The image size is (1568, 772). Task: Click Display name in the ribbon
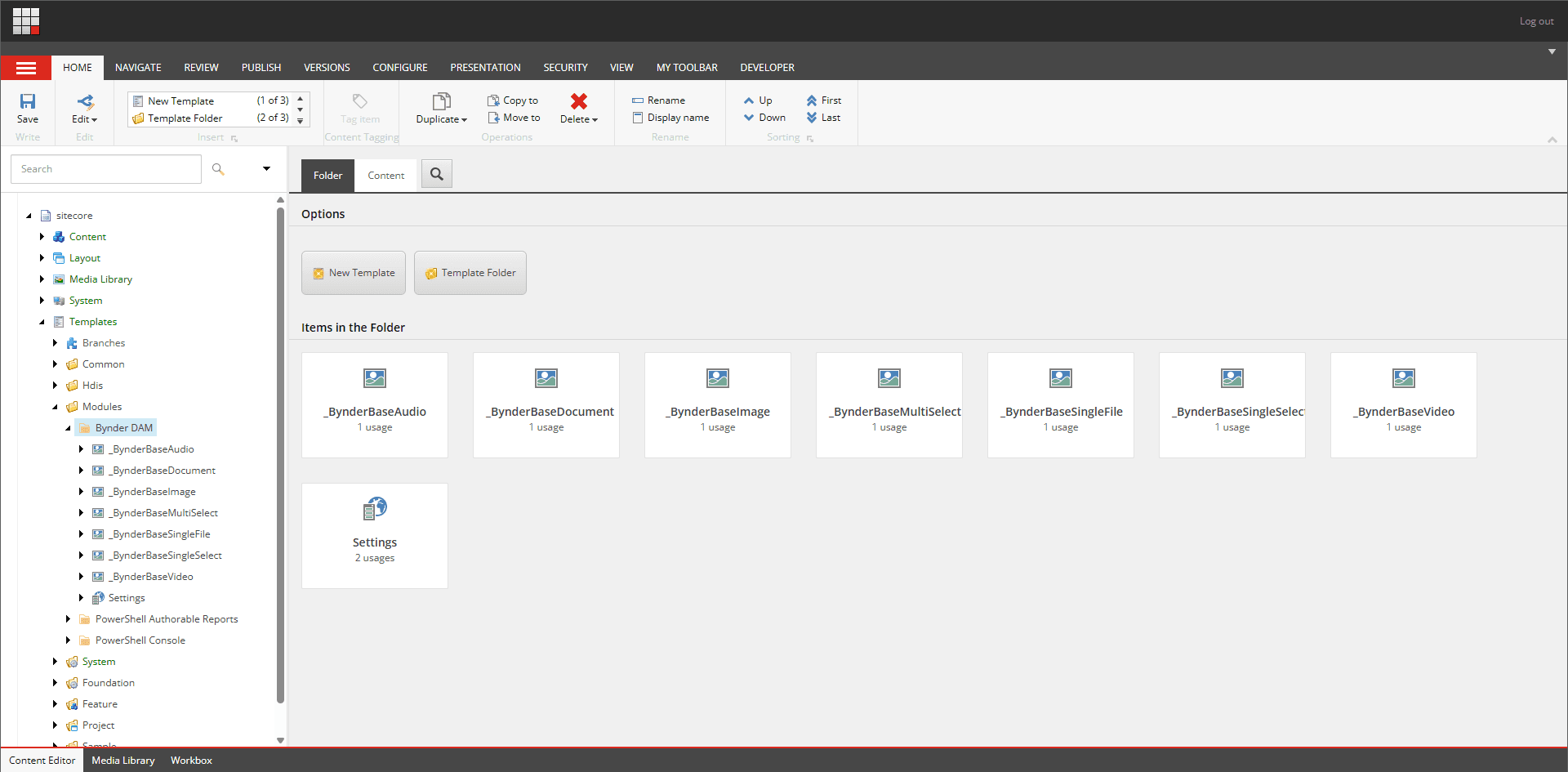tap(670, 118)
